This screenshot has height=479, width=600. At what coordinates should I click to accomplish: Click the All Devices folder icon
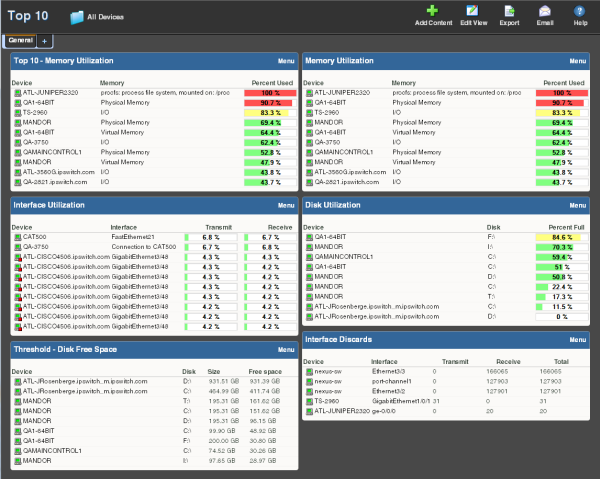77,17
